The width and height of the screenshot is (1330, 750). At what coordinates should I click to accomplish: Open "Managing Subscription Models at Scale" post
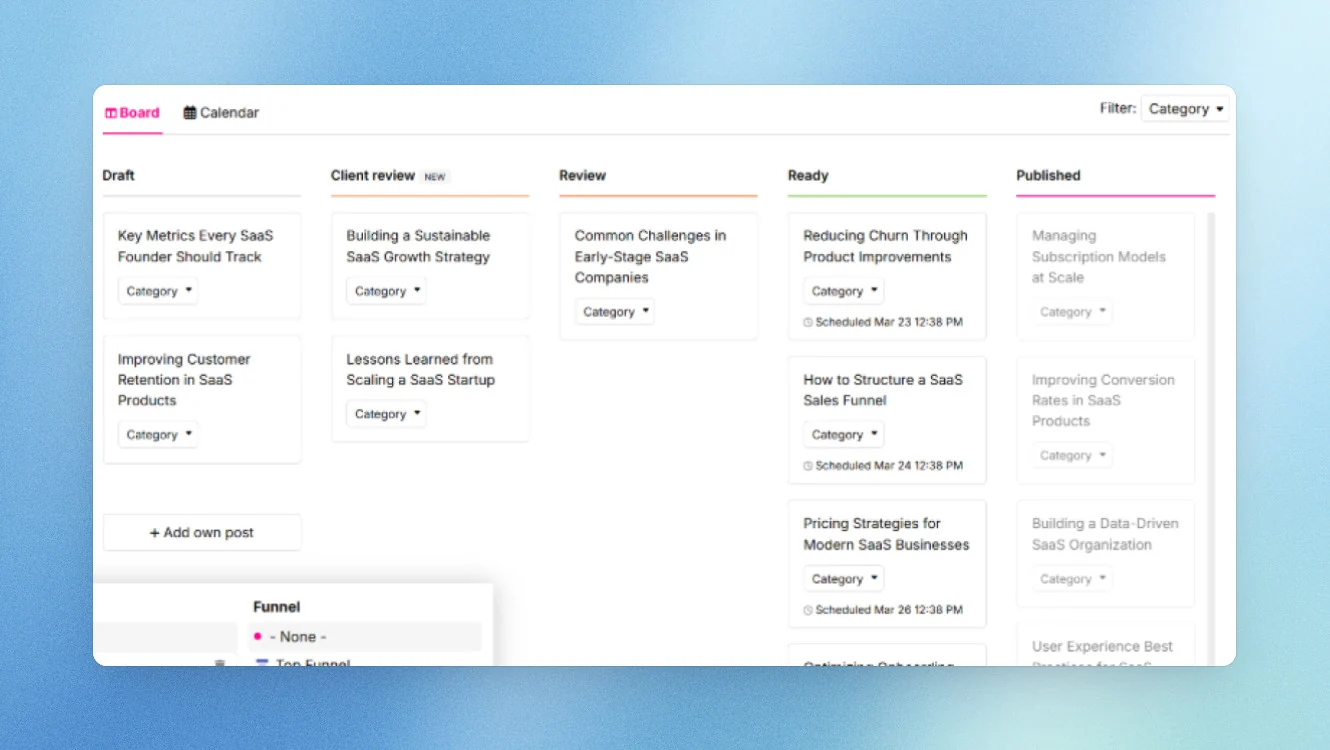tap(1099, 257)
